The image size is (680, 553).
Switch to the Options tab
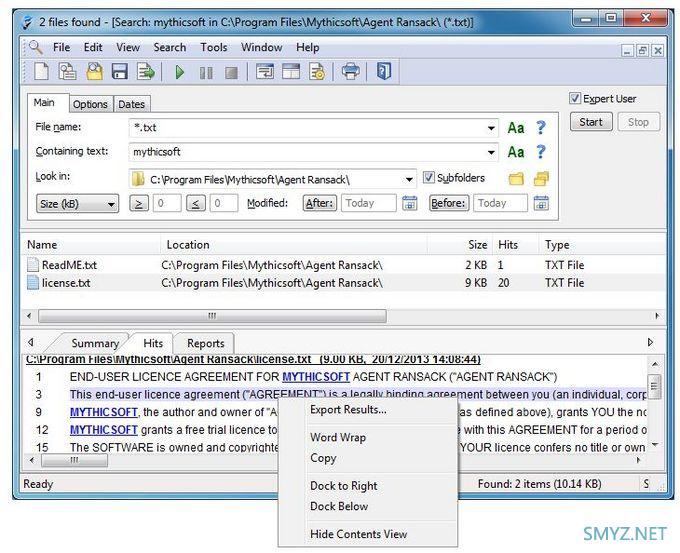coord(90,104)
